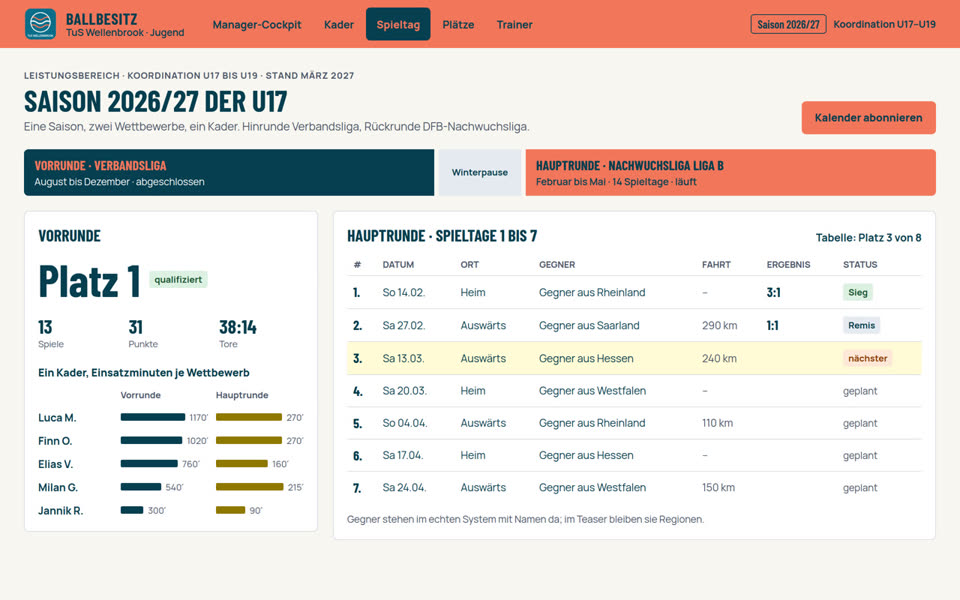Click the 3:1 result
Image resolution: width=960 pixels, height=600 pixels.
click(x=773, y=293)
